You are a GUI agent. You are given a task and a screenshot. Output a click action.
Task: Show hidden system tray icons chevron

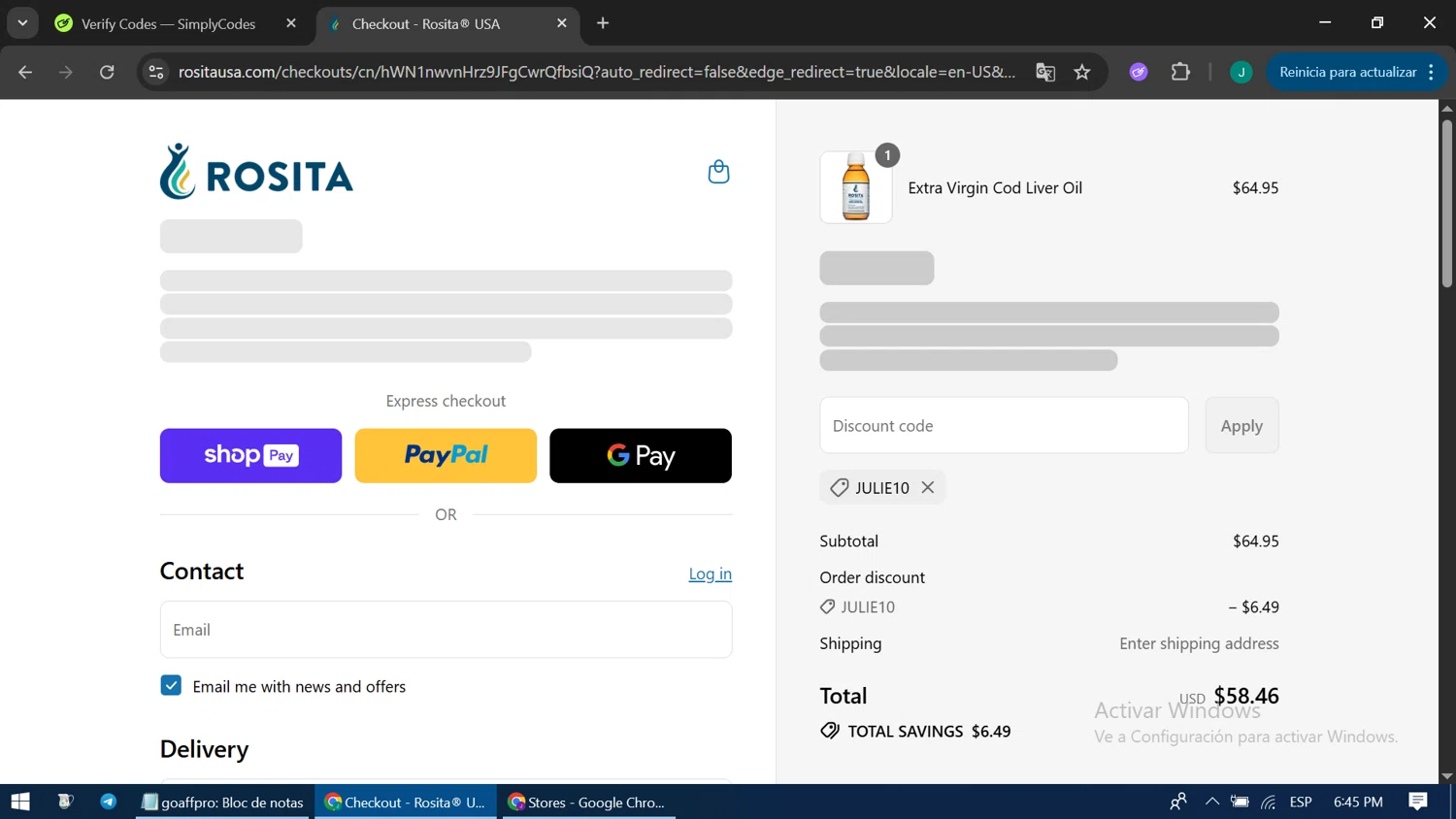click(1211, 802)
